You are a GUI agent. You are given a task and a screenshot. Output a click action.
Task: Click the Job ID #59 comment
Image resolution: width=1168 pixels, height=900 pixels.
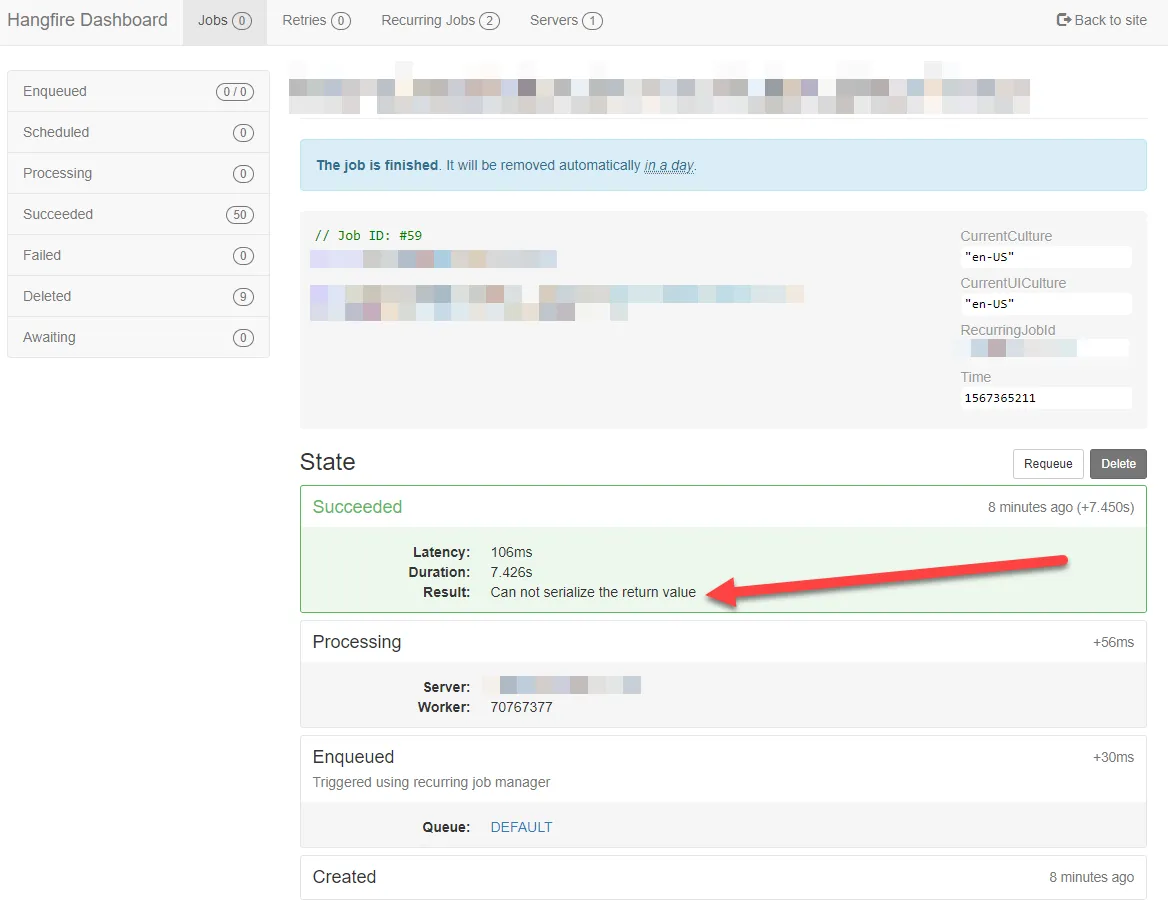(368, 235)
